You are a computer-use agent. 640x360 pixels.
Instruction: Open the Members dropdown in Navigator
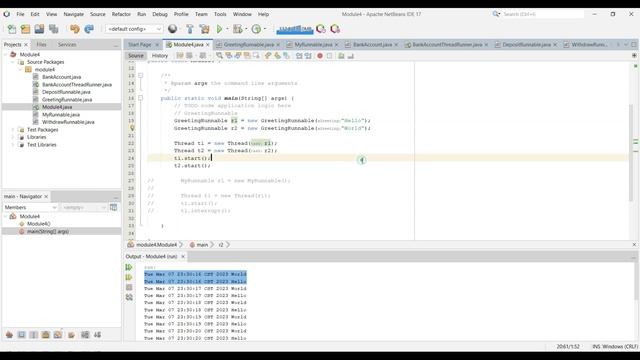pos(30,207)
